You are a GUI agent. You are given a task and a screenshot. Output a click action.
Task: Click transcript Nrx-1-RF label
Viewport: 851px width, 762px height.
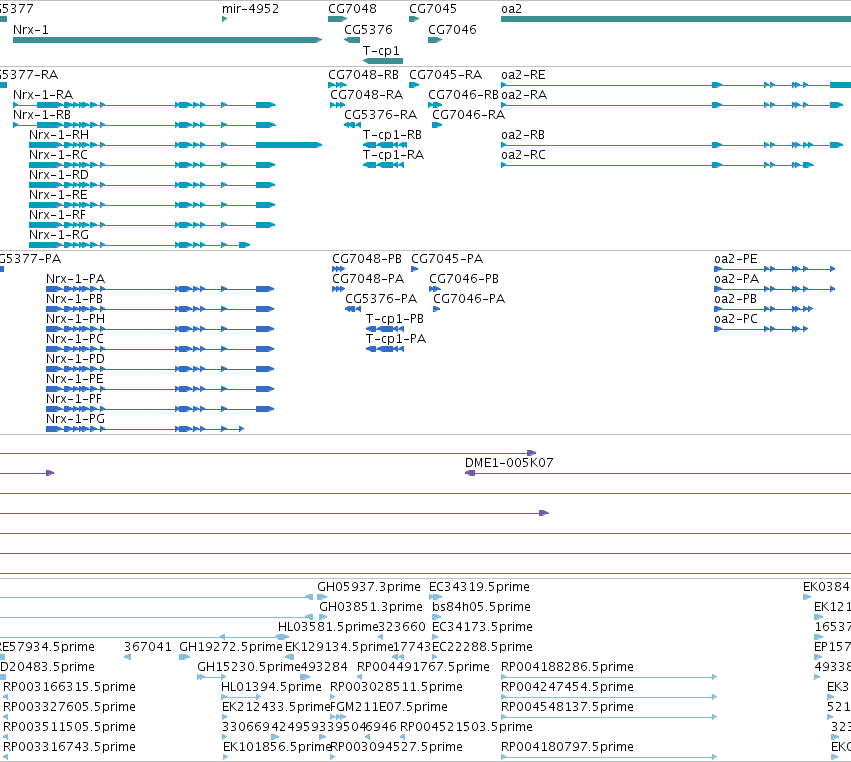pos(58,215)
